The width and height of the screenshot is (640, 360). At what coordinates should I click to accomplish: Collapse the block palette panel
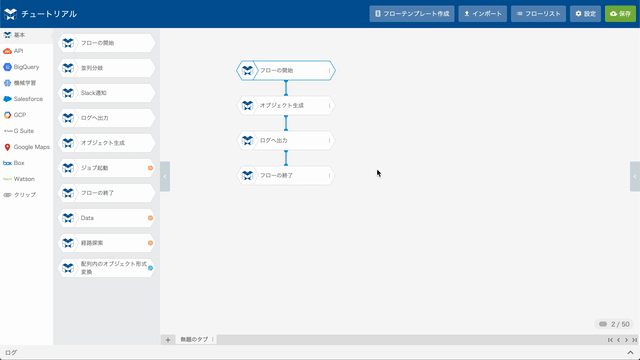[165, 176]
